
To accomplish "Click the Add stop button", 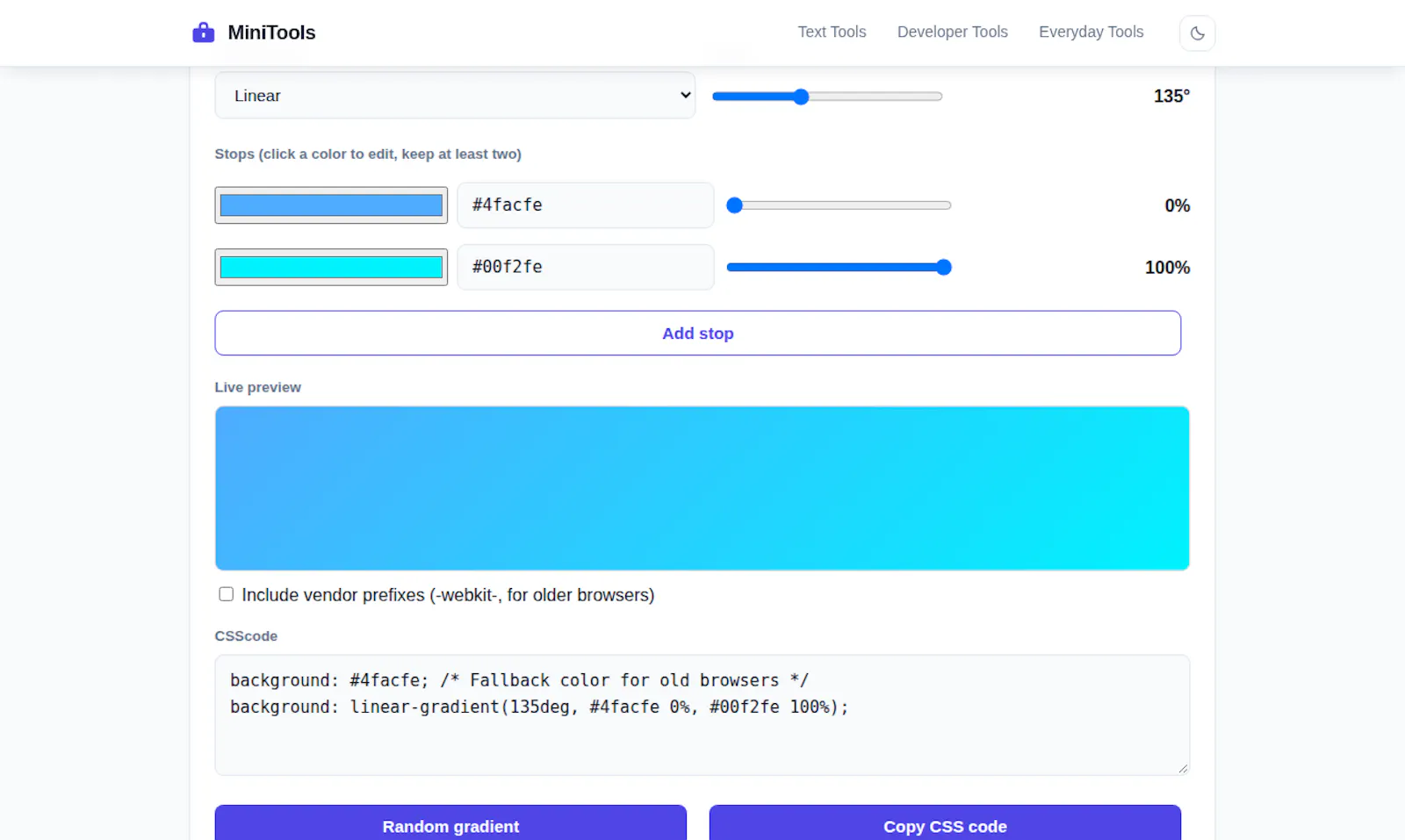I will click(x=698, y=333).
